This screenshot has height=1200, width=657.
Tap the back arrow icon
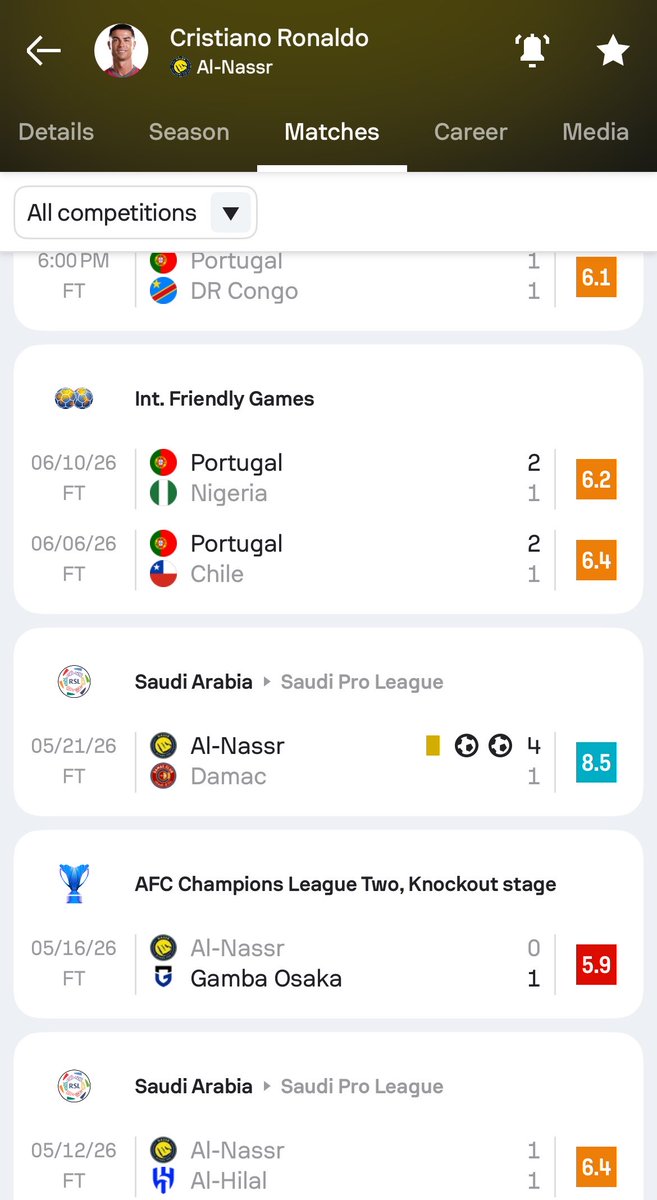pyautogui.click(x=44, y=50)
